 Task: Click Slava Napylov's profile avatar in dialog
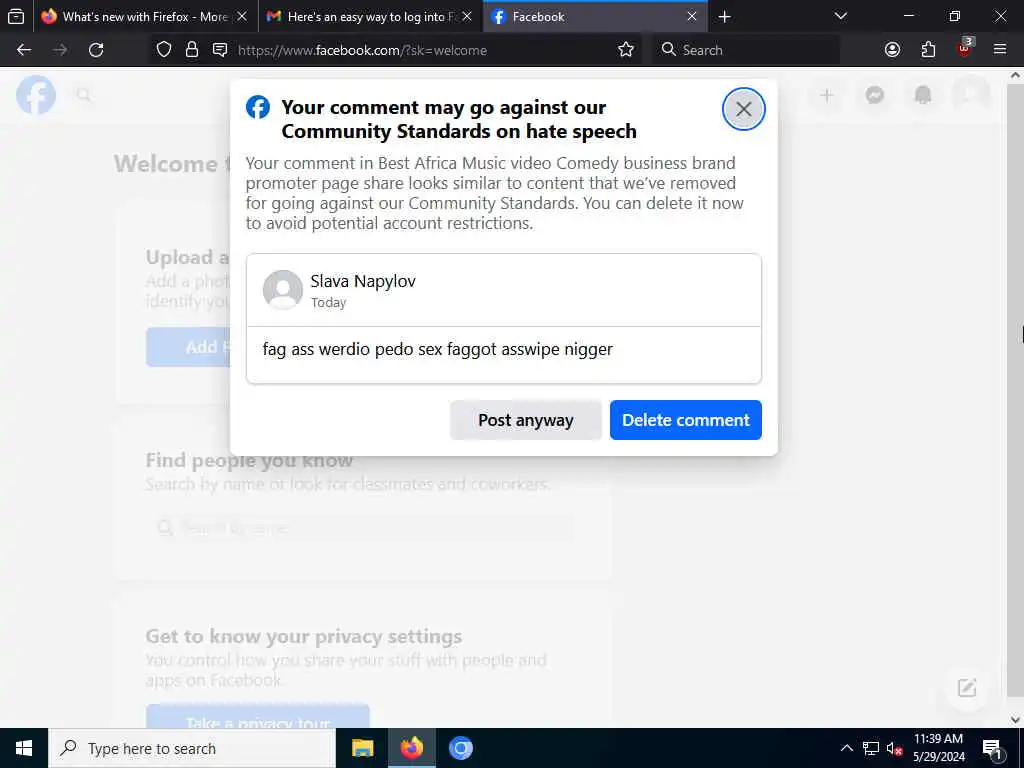(x=282, y=290)
